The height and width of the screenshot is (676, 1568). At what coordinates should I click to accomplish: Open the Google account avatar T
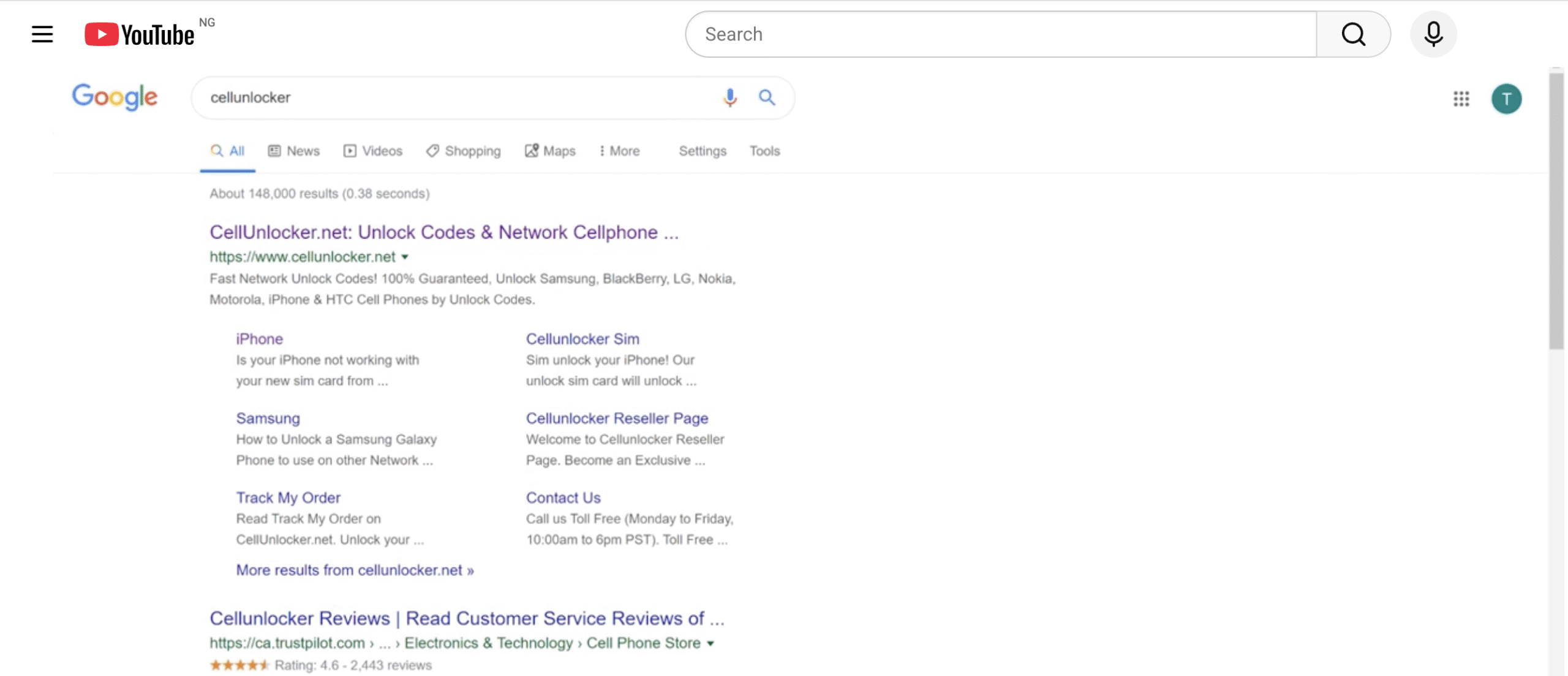[x=1506, y=99]
